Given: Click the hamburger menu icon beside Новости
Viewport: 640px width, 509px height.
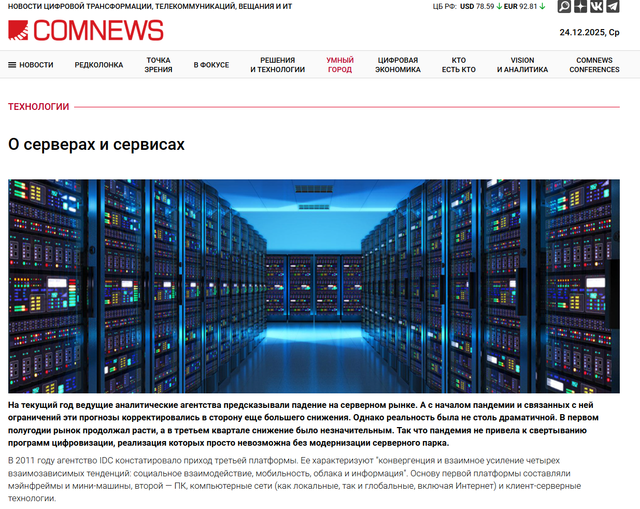Looking at the screenshot, I should [x=12, y=65].
